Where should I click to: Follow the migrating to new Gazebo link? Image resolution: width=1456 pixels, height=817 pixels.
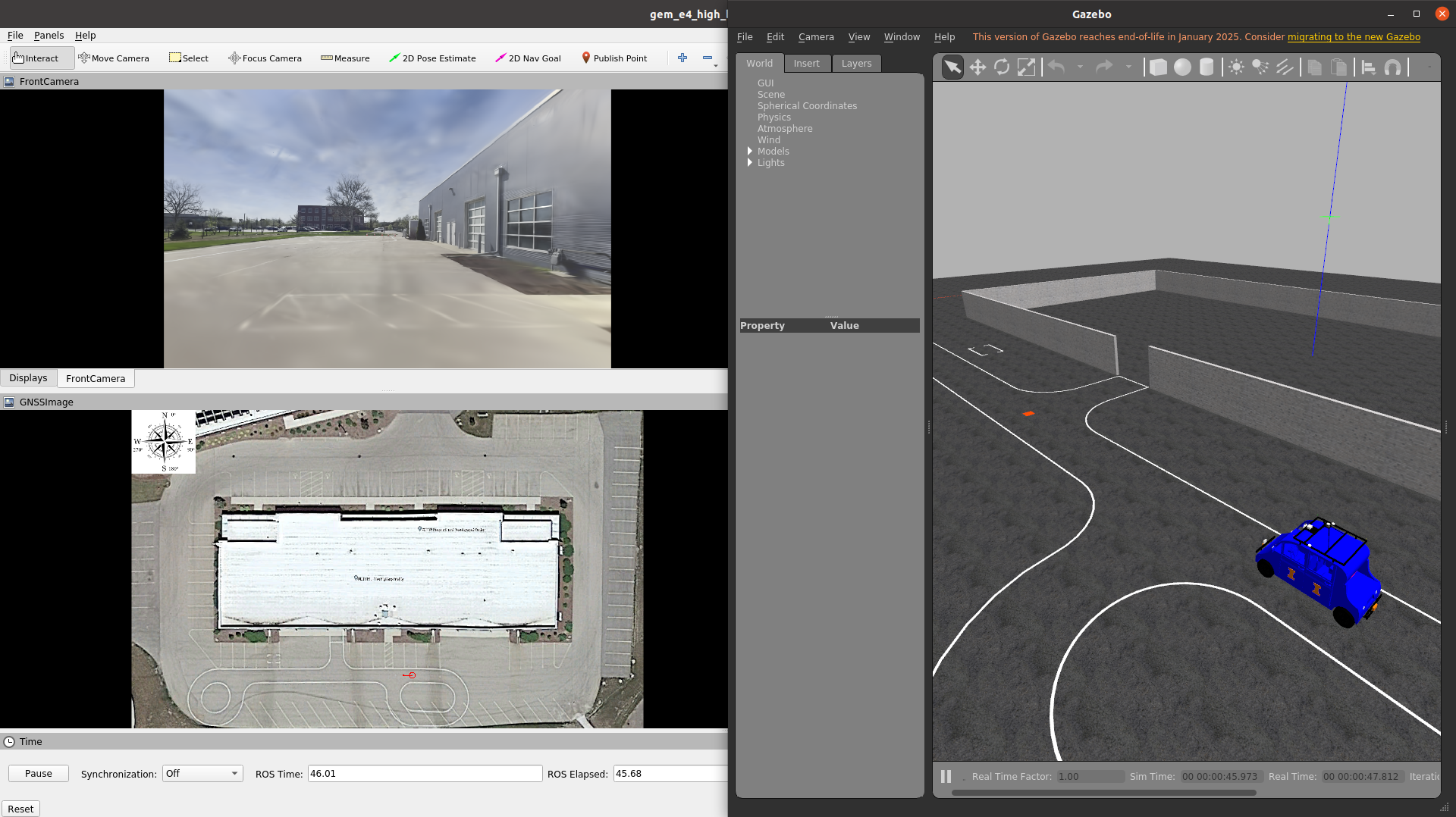point(1354,37)
